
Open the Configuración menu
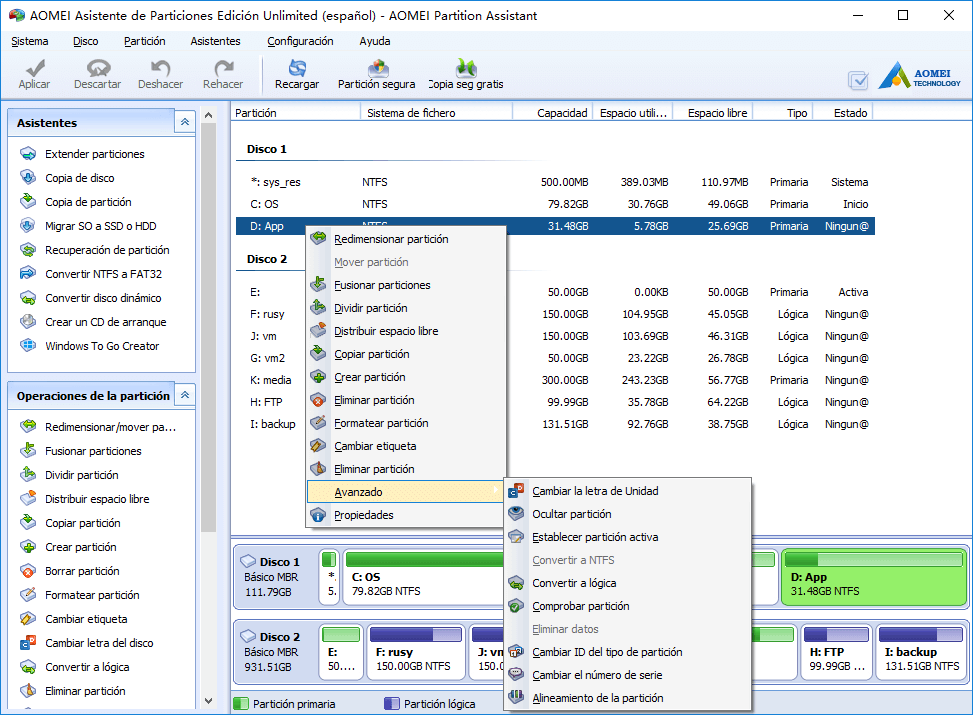click(300, 42)
